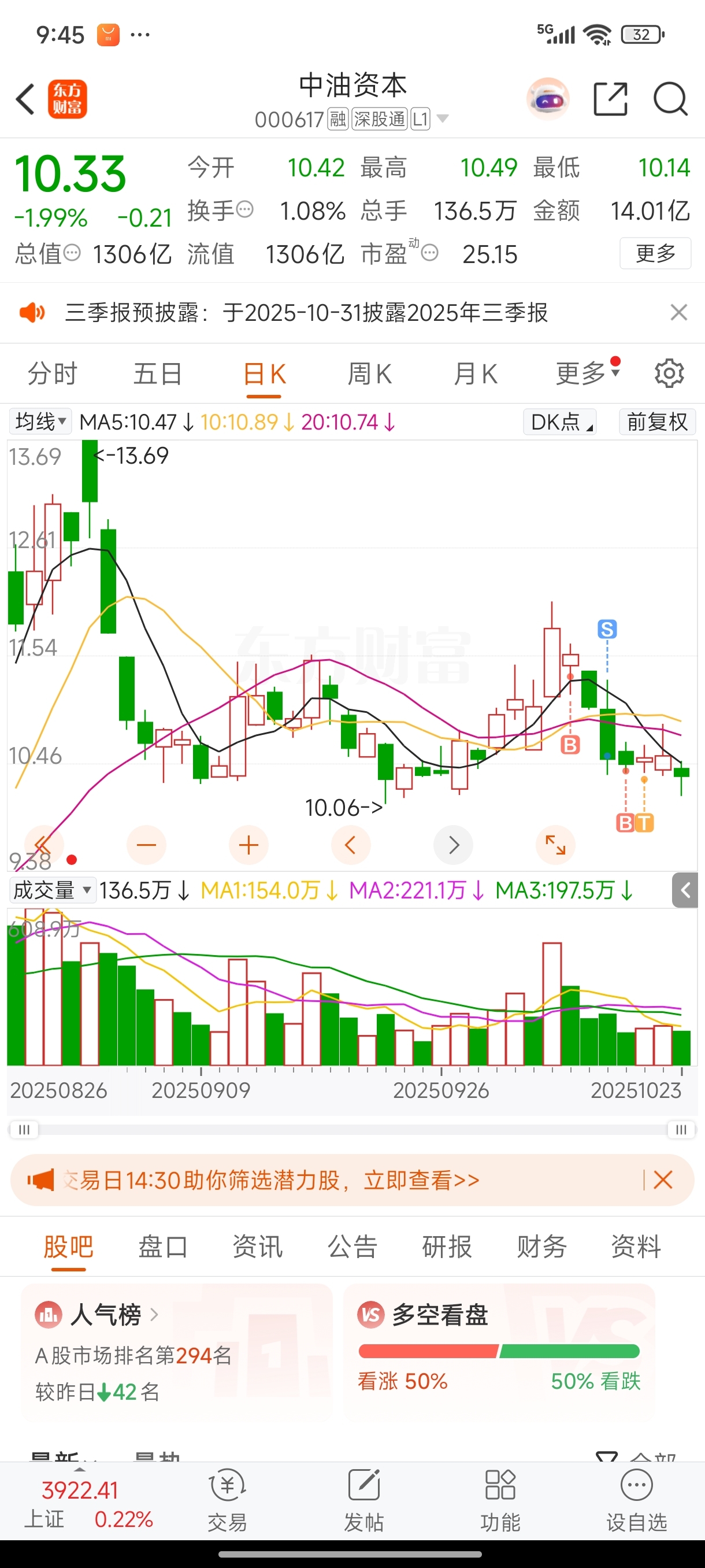Tap the 东方财富 orange logo
The width and height of the screenshot is (705, 1568).
coord(68,99)
